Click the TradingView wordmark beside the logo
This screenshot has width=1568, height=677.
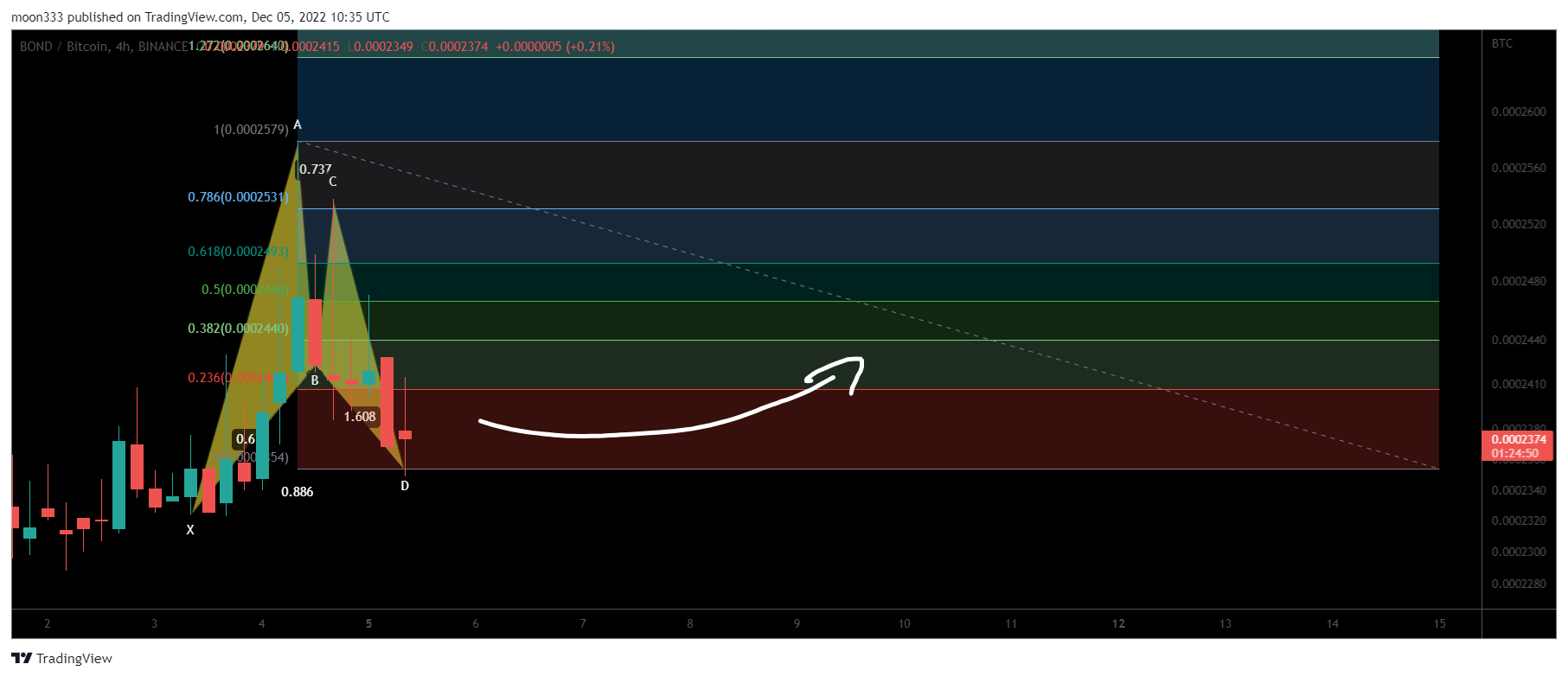click(74, 659)
